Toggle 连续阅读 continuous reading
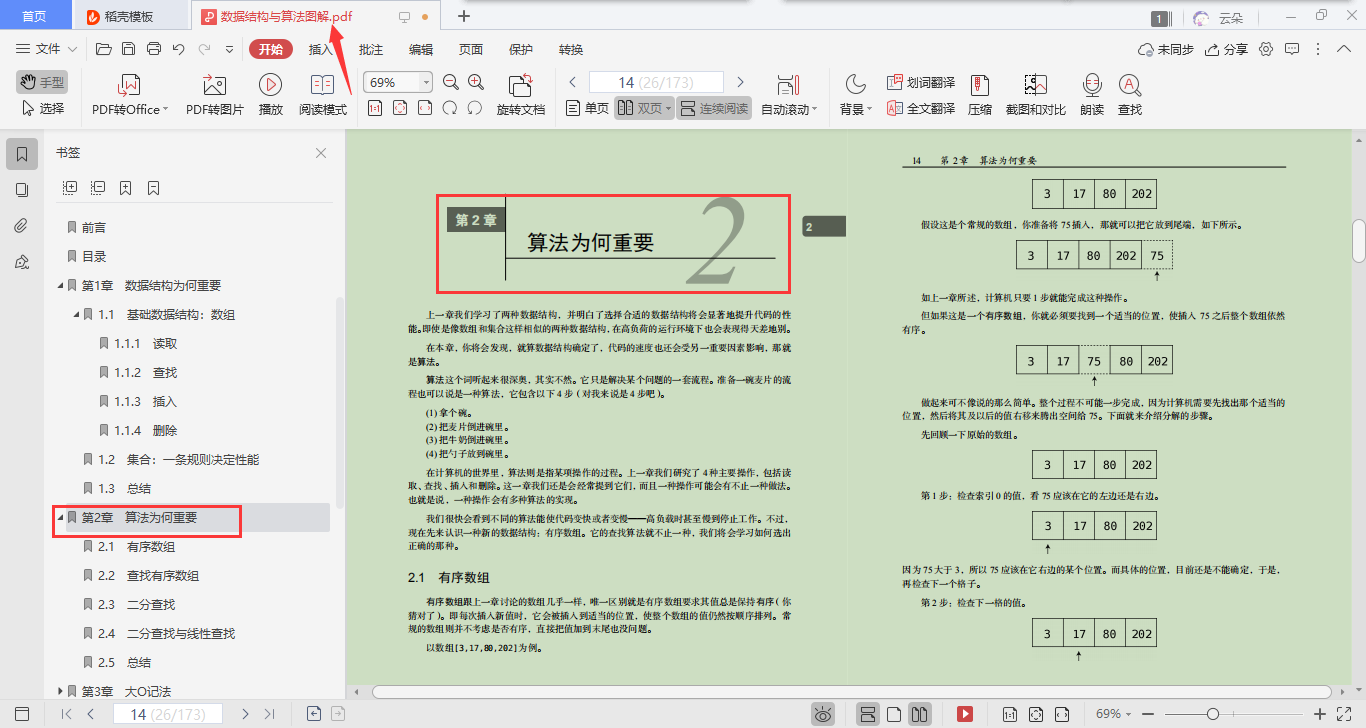 point(714,108)
